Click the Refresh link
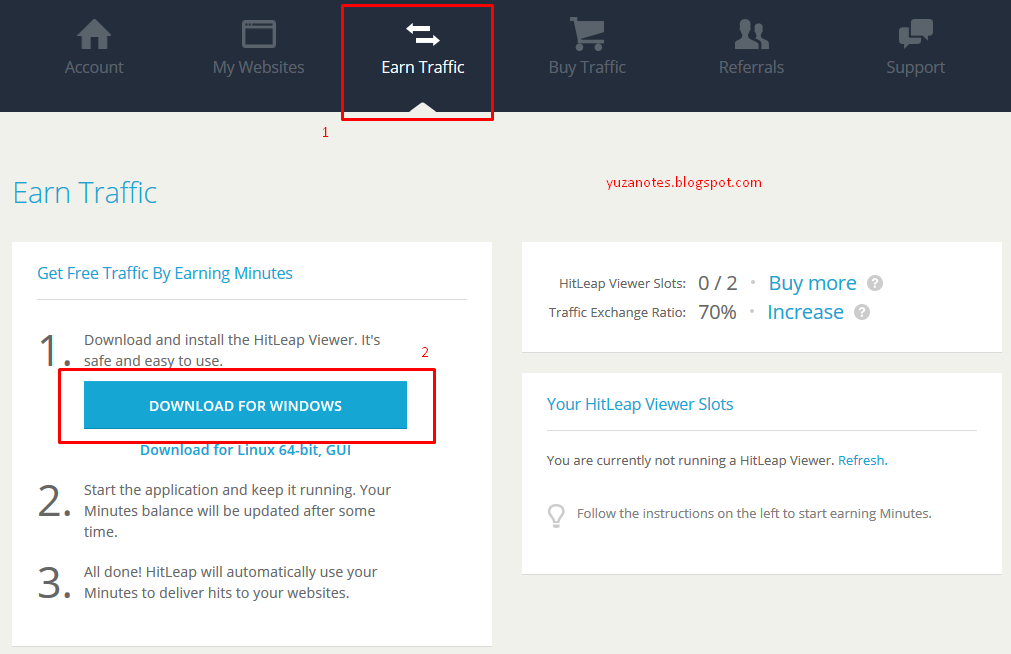 863,461
